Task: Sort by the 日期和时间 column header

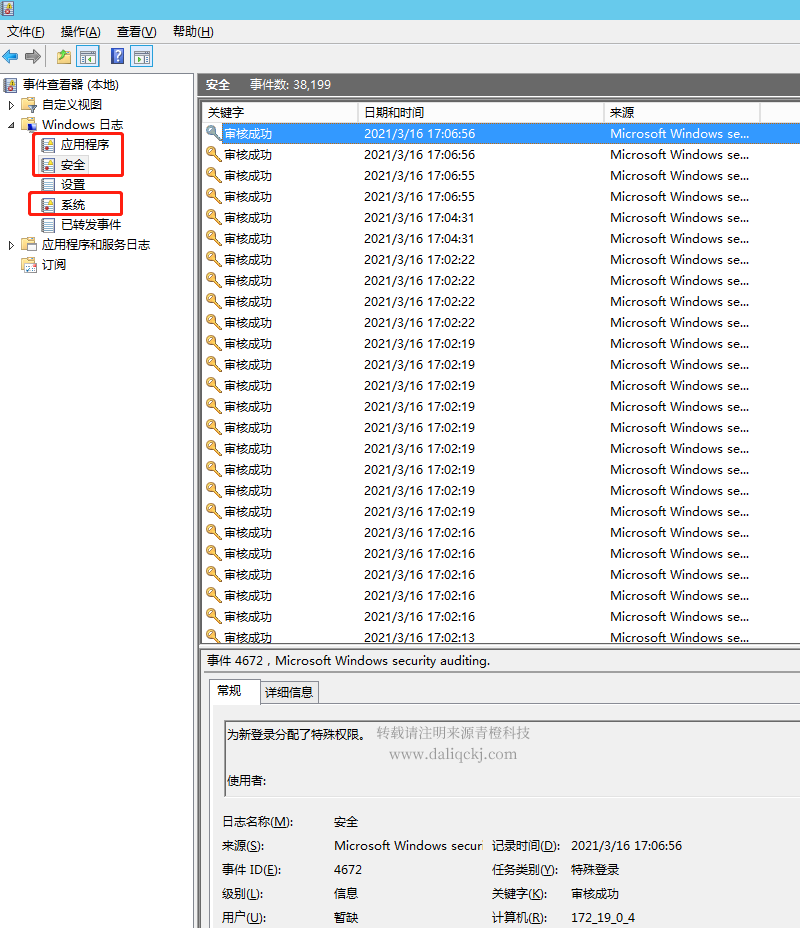Action: 481,112
